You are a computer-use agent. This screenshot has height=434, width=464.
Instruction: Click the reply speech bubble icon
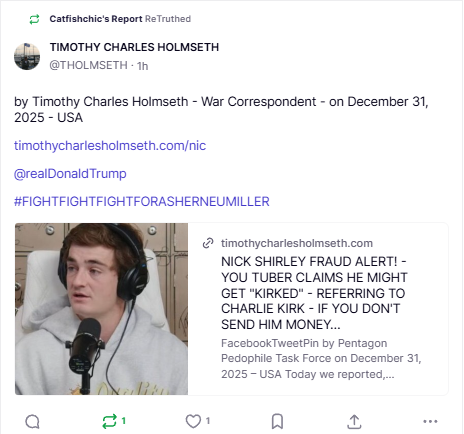click(x=33, y=421)
